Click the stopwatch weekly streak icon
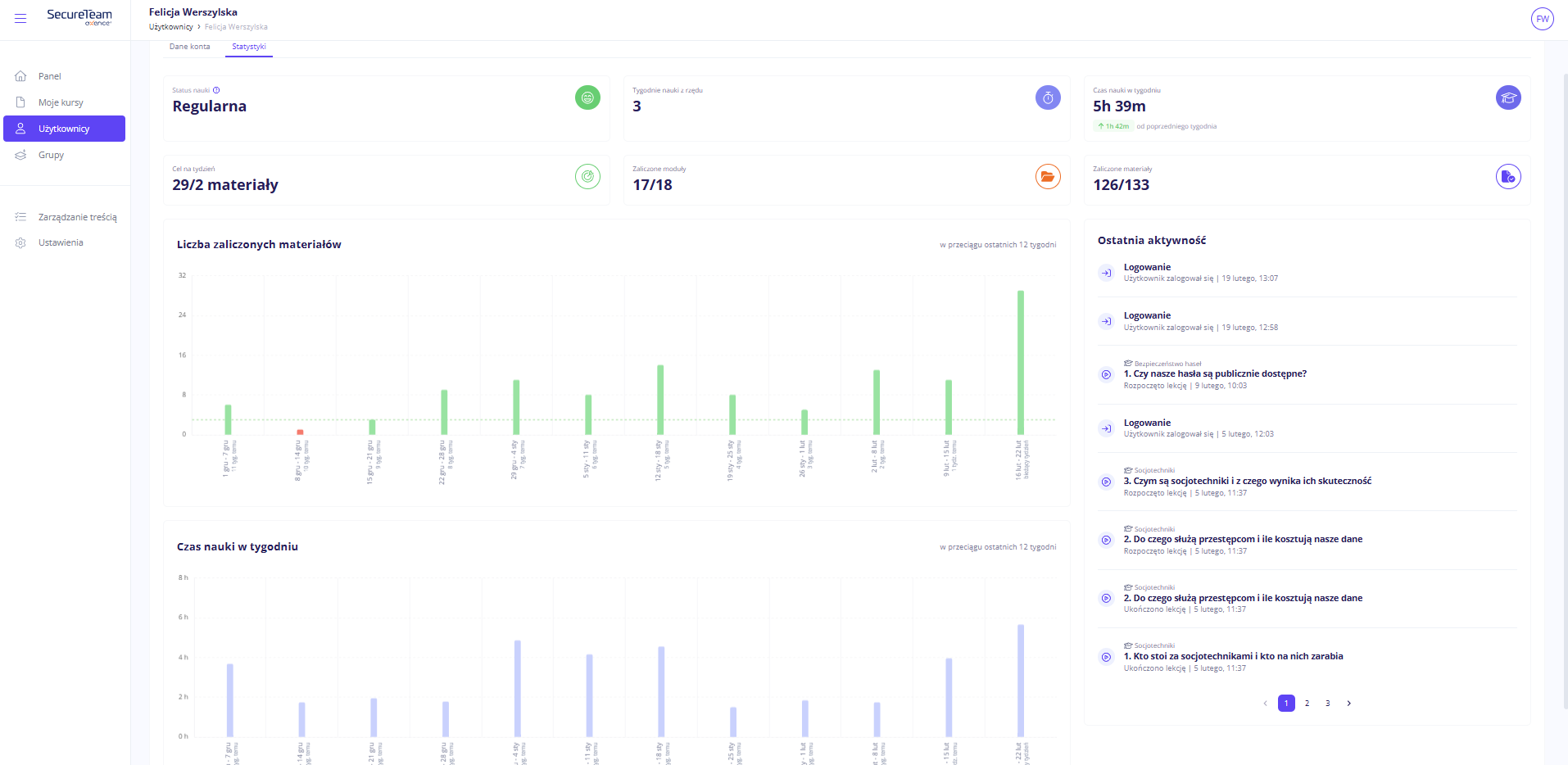This screenshot has height=765, width=1568. click(x=1048, y=97)
